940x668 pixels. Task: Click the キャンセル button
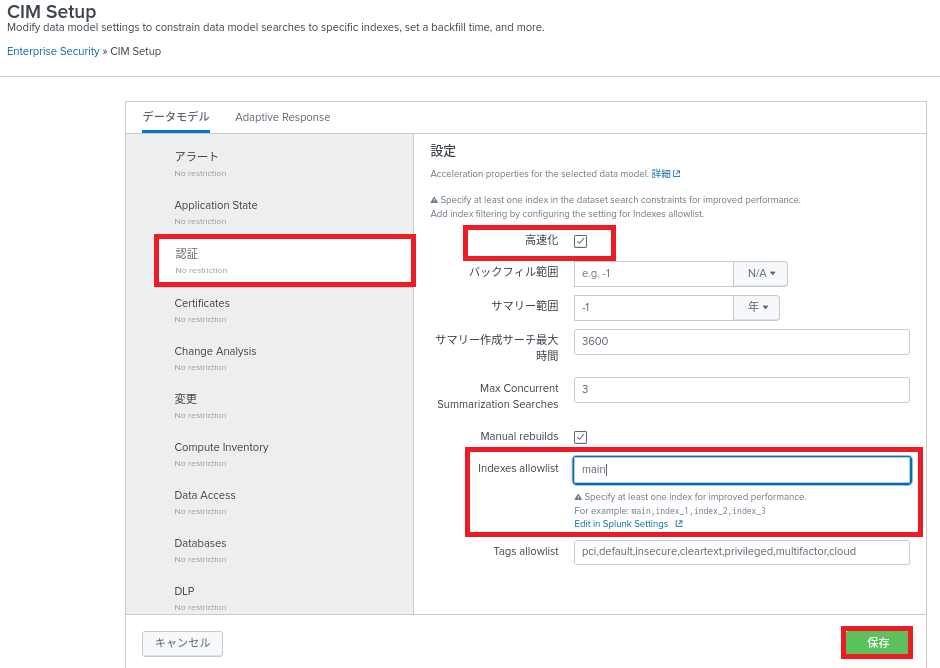tap(182, 643)
